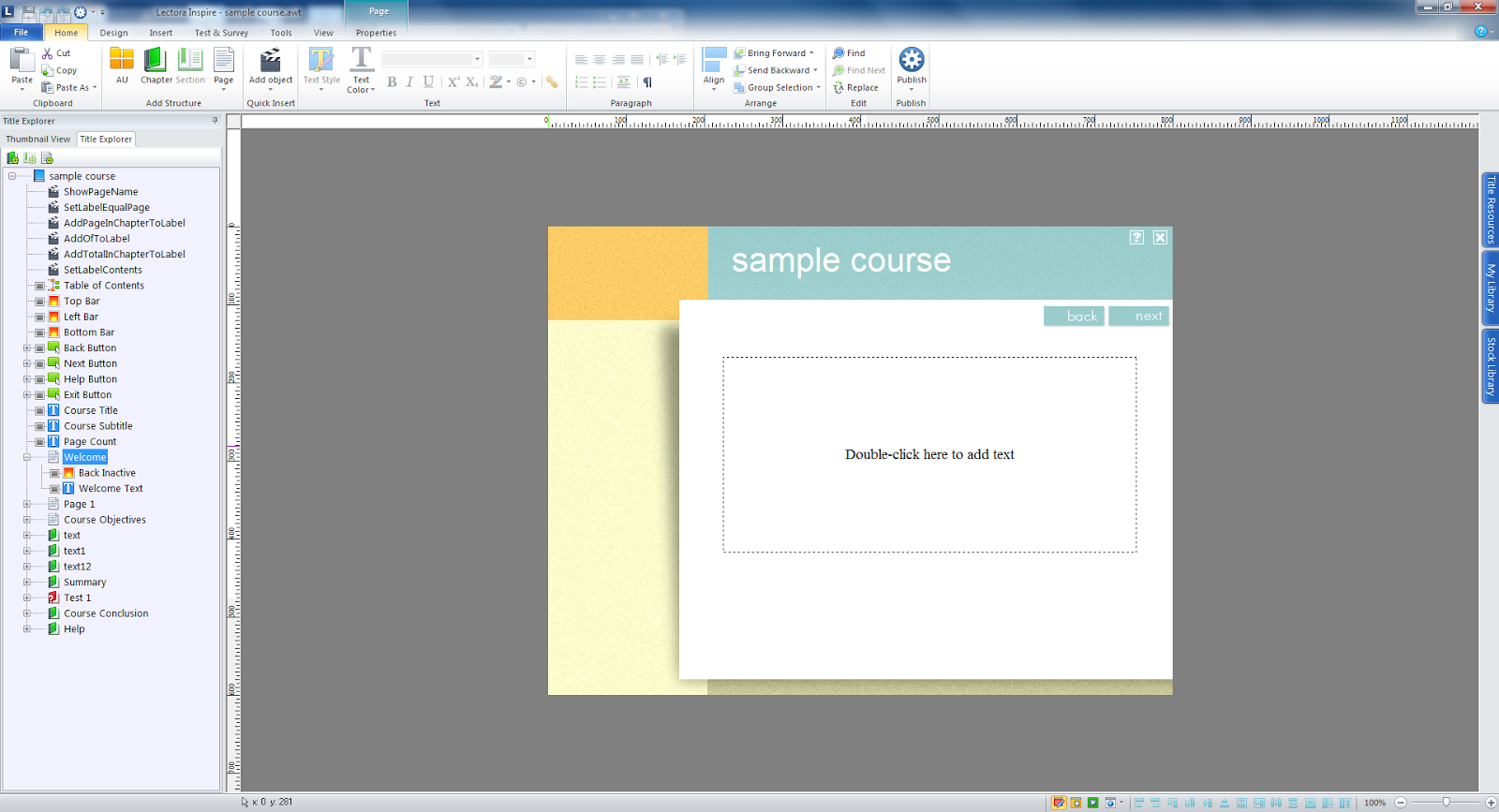This screenshot has width=1499, height=812.
Task: Pin the Title Explorer panel
Action: 215,121
